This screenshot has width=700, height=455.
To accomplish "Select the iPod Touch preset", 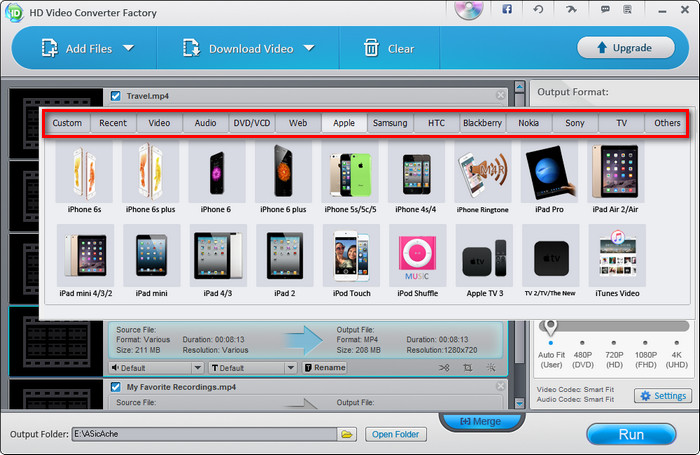I will (x=351, y=262).
